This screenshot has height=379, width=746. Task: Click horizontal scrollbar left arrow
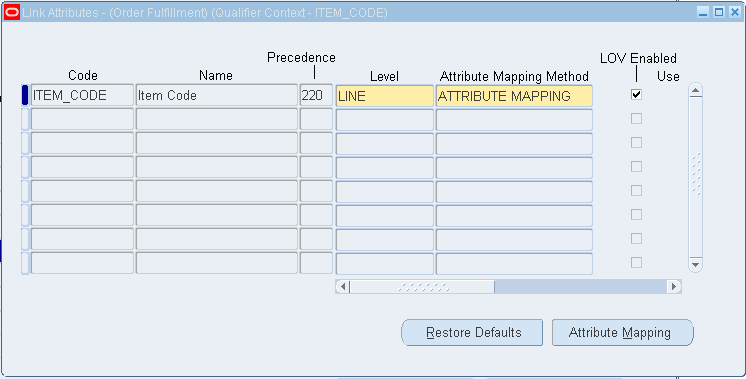point(343,287)
